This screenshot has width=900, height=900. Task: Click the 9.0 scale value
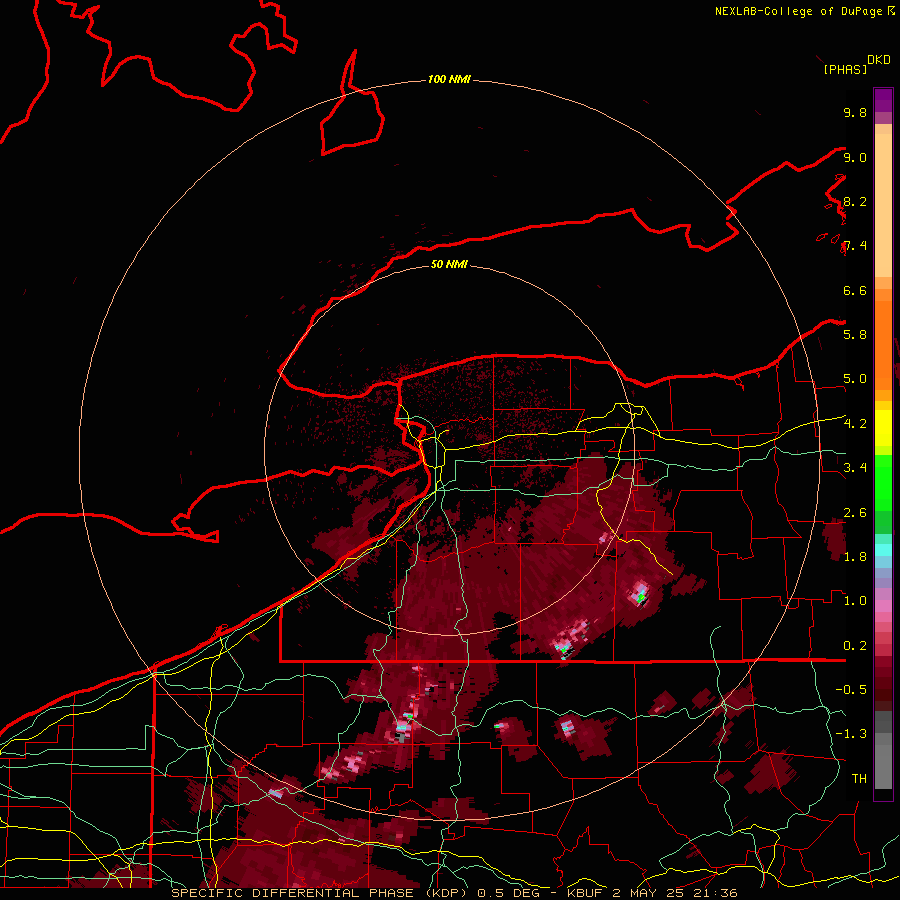click(855, 157)
